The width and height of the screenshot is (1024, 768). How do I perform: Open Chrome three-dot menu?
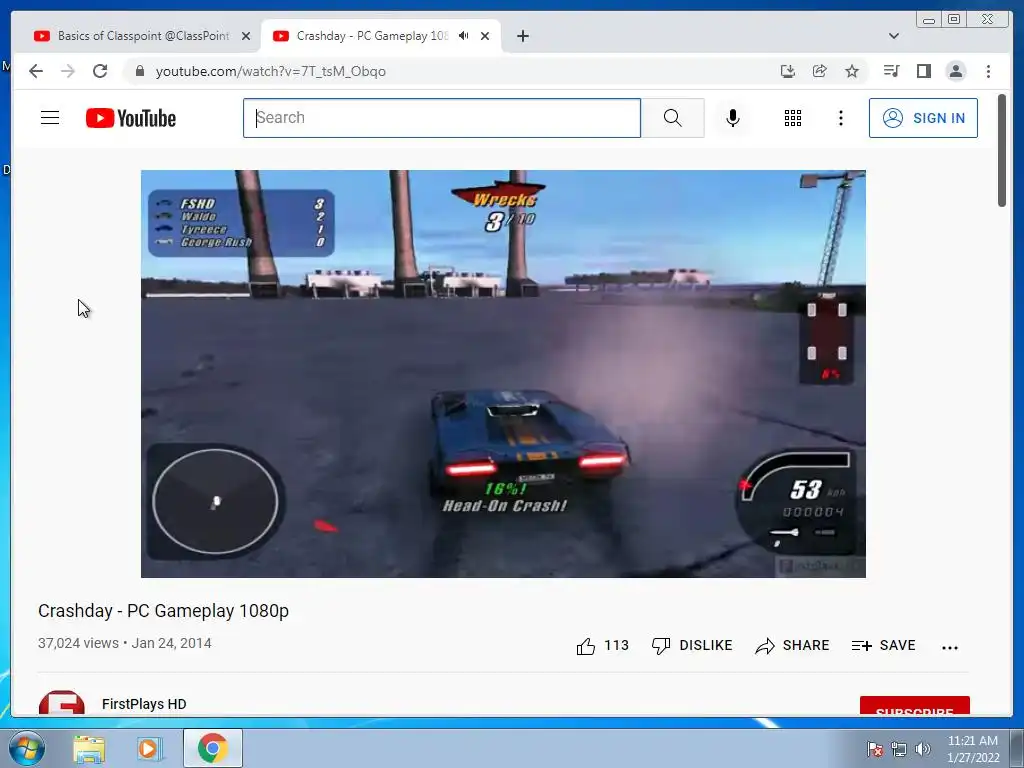click(x=988, y=71)
